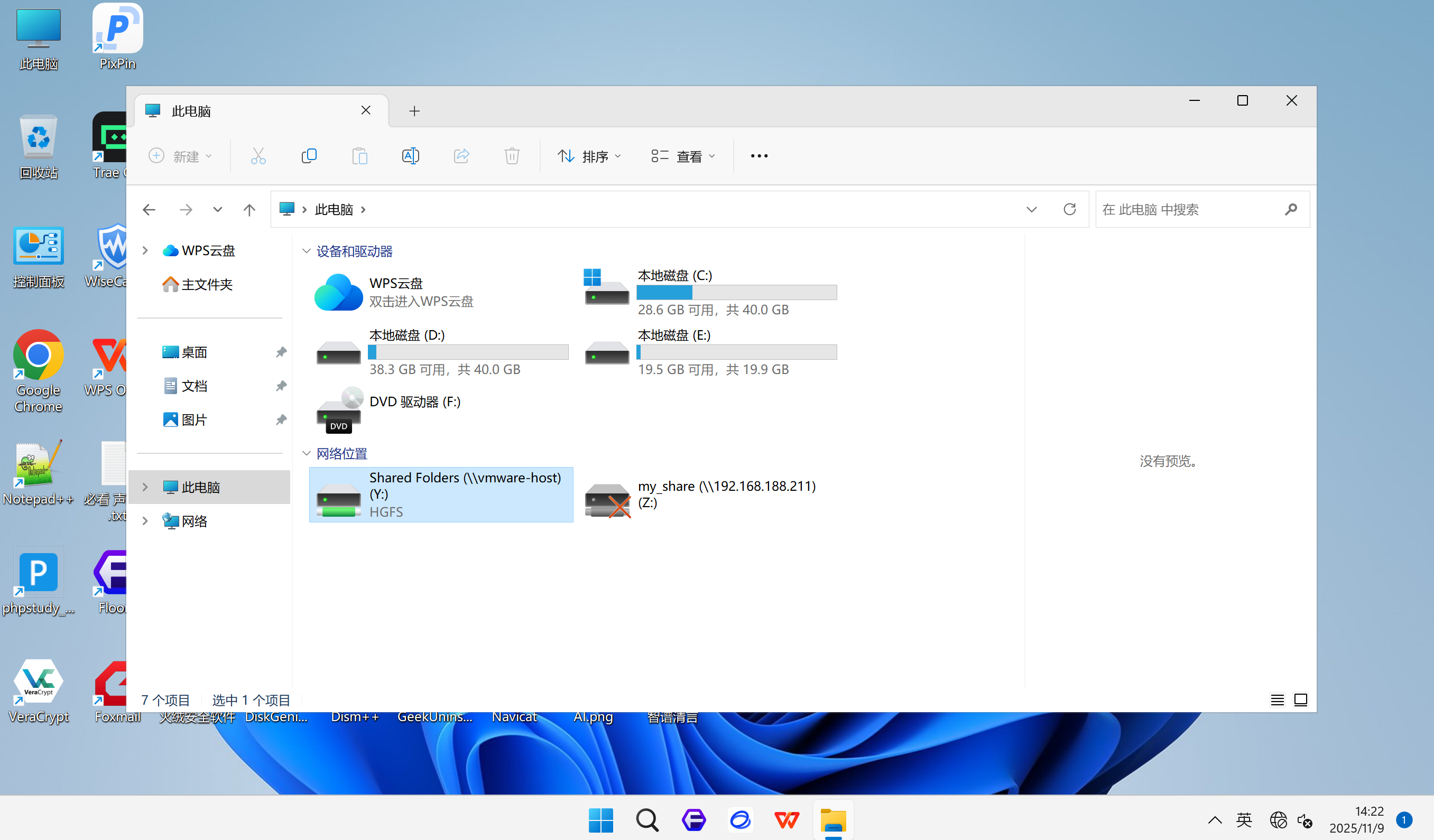Open the 排序 sort menu

pos(589,156)
